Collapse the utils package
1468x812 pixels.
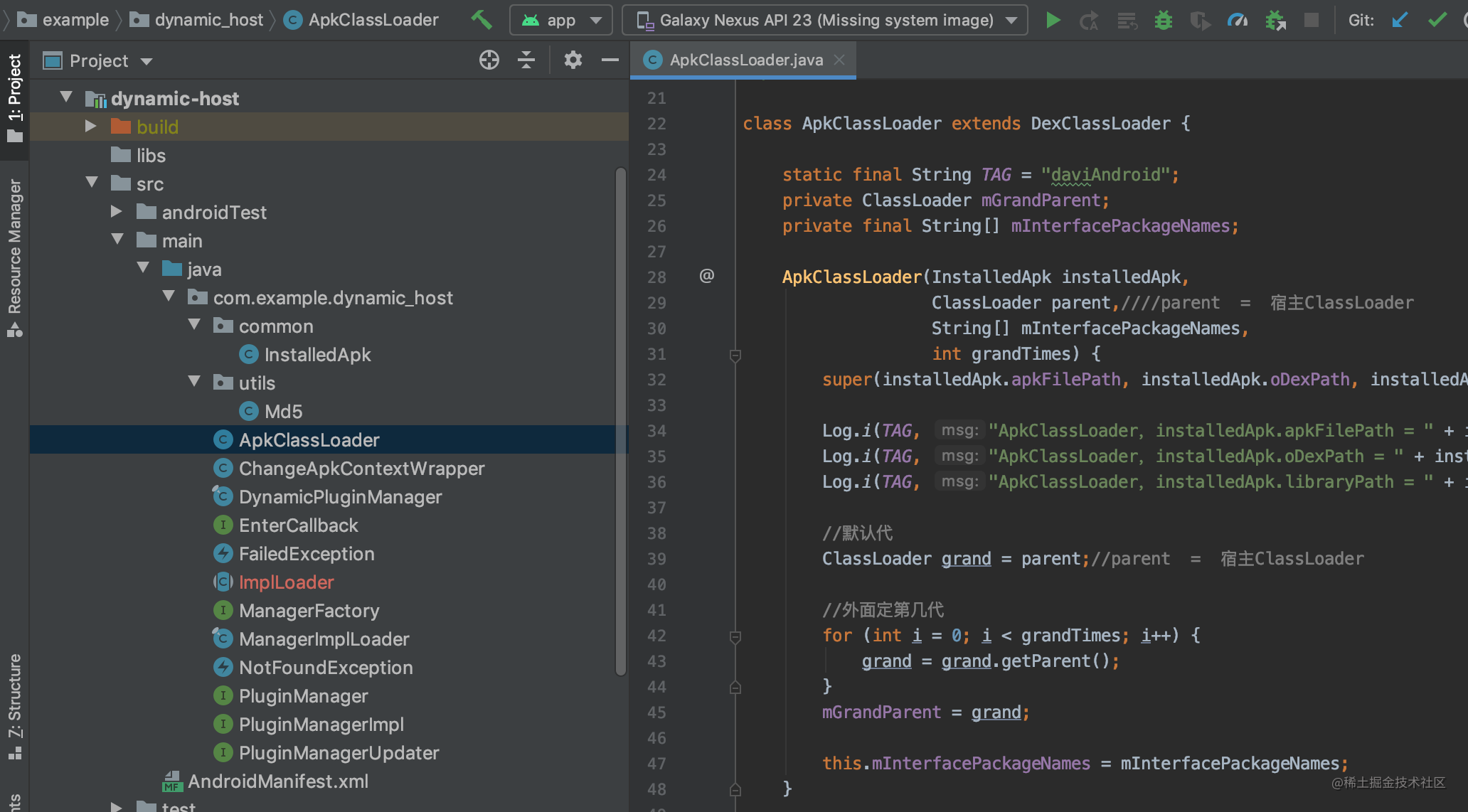(194, 382)
